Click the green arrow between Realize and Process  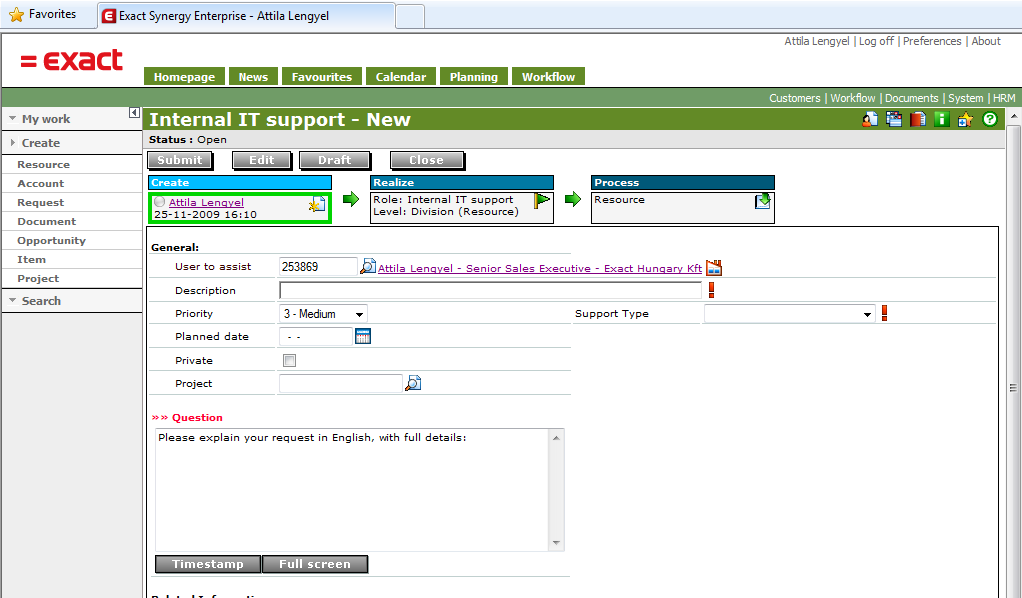tap(572, 199)
